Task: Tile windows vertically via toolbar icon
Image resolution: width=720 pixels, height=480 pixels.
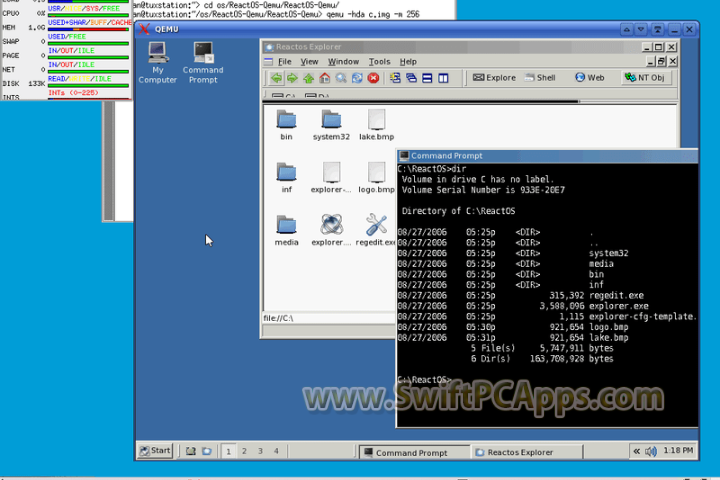Action: [x=443, y=78]
